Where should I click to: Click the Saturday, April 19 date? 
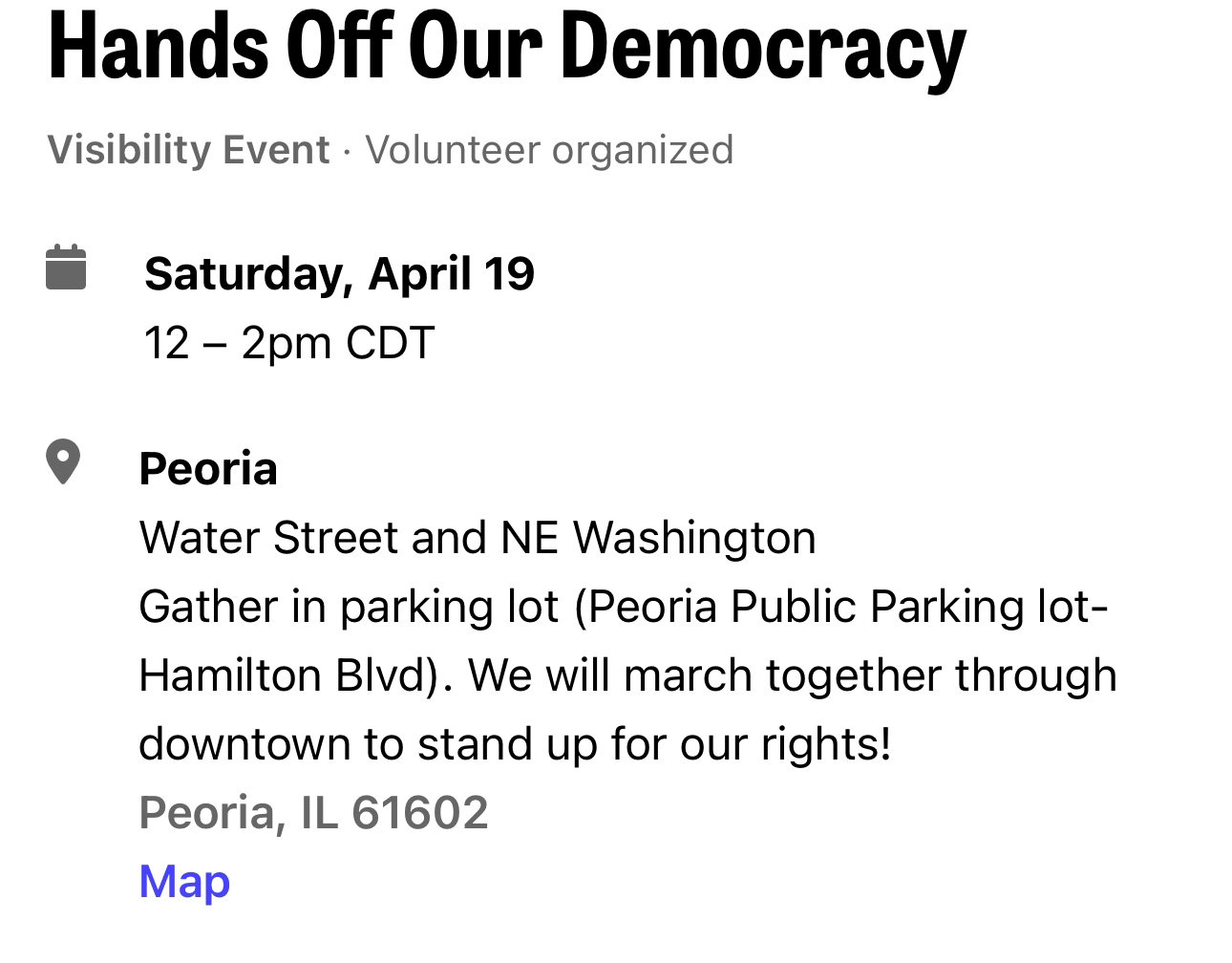pyautogui.click(x=339, y=273)
